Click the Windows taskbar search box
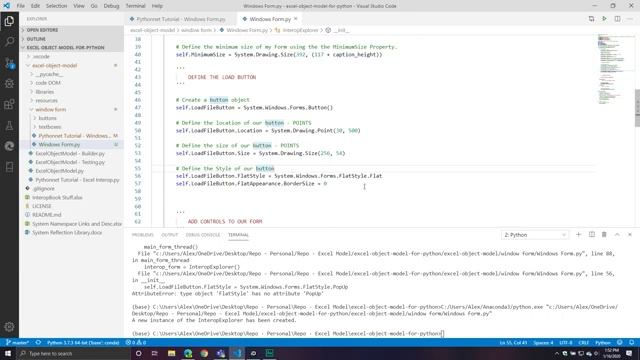The width and height of the screenshot is (640, 360). 73,353
